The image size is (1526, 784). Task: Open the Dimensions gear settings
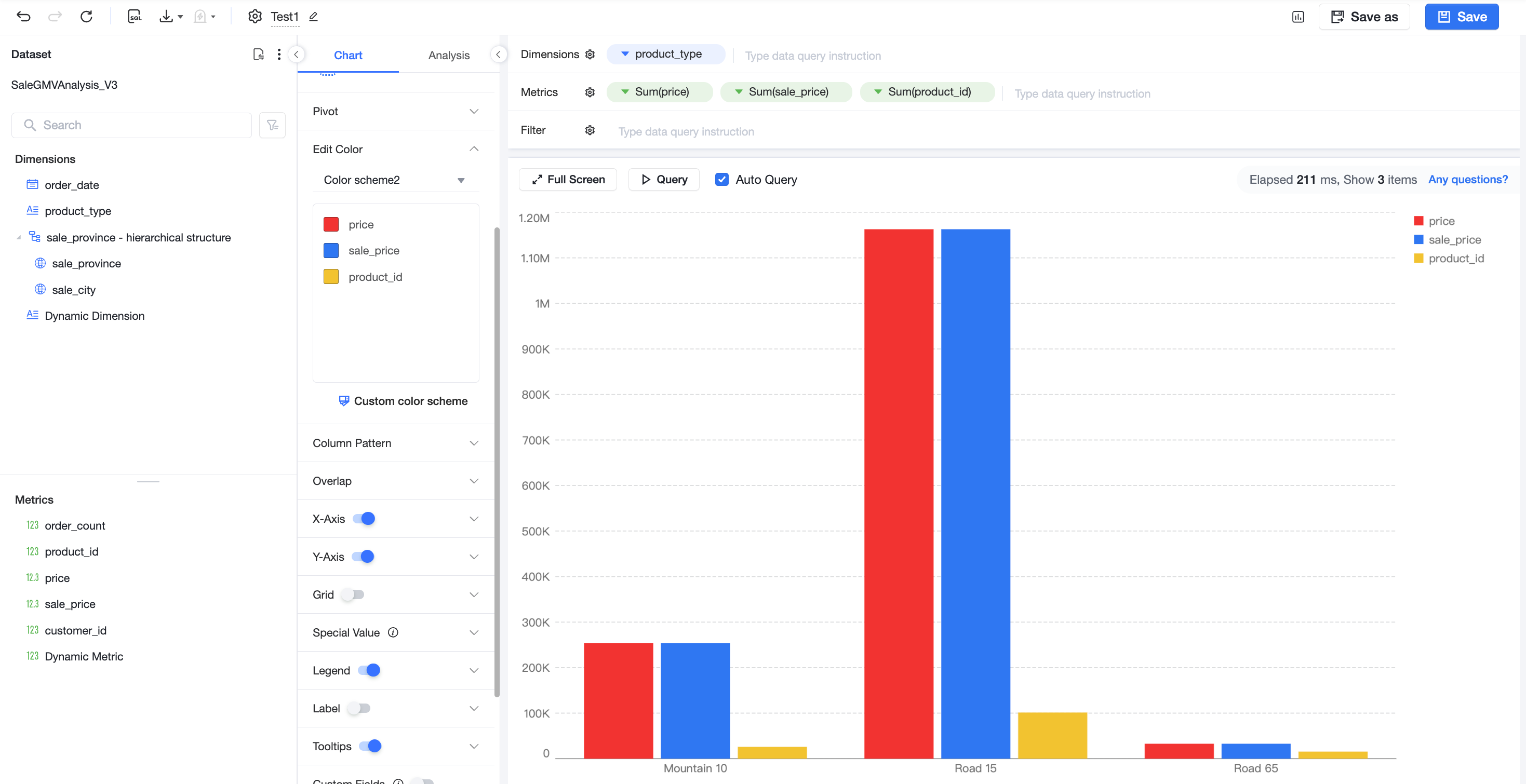[590, 55]
